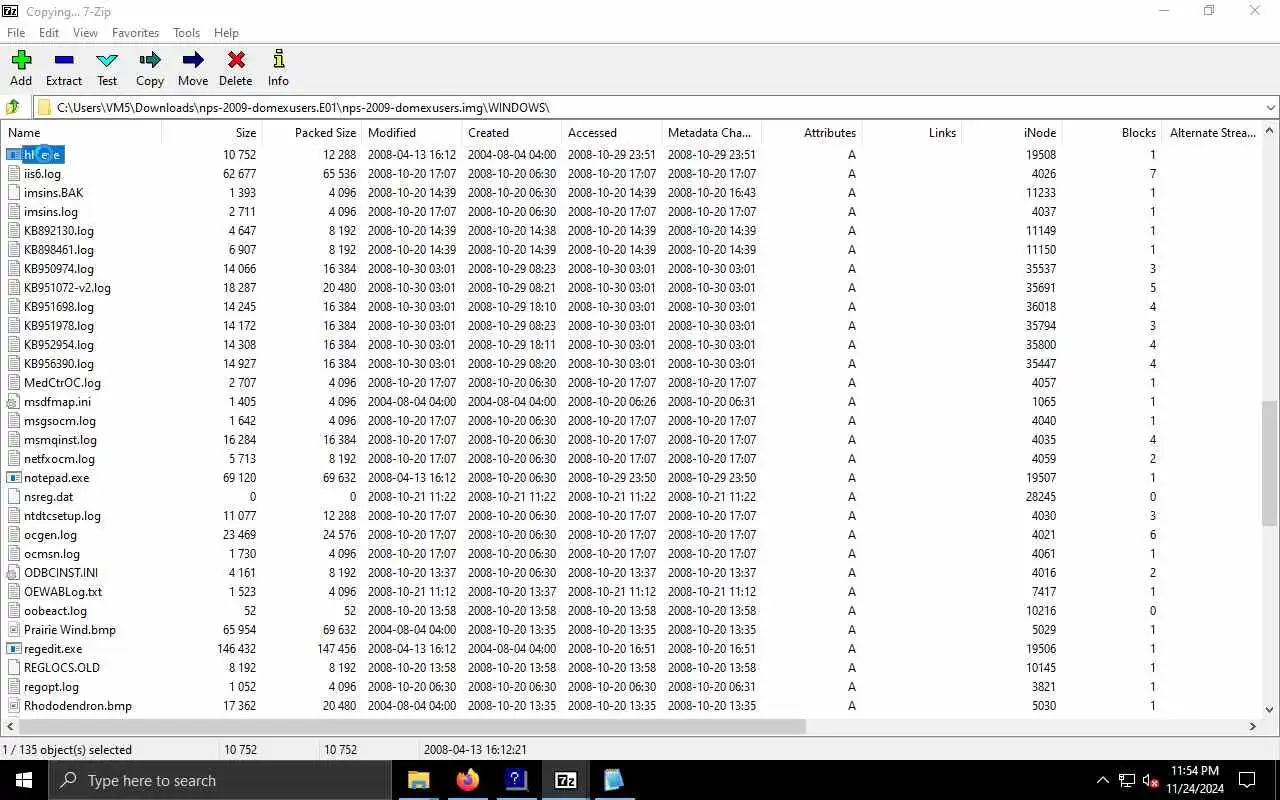Open the Help menu
This screenshot has width=1280, height=800.
click(226, 33)
